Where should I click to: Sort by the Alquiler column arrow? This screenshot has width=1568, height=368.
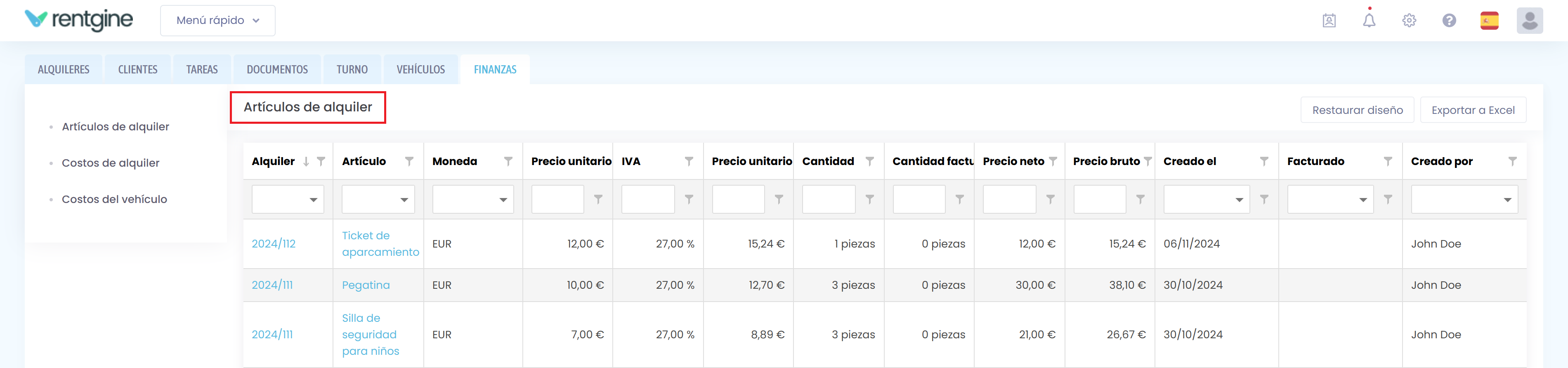point(306,161)
